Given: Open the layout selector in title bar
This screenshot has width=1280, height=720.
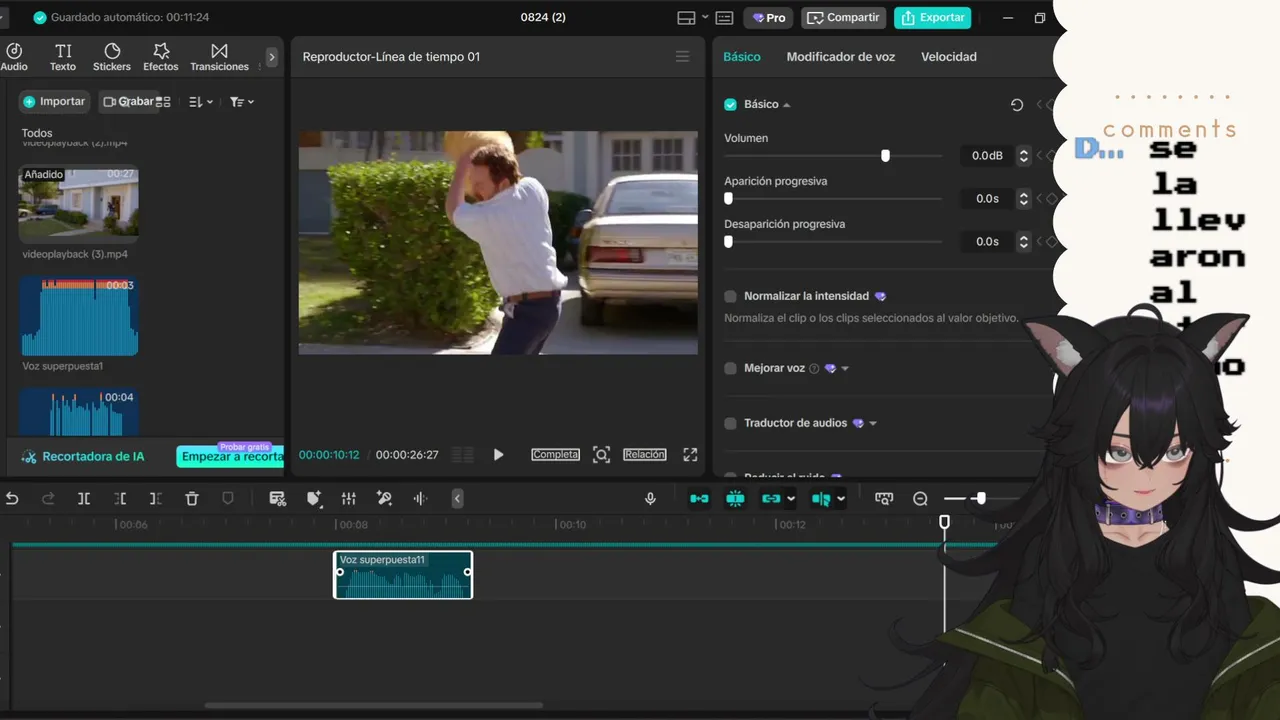Looking at the screenshot, I should (x=692, y=18).
